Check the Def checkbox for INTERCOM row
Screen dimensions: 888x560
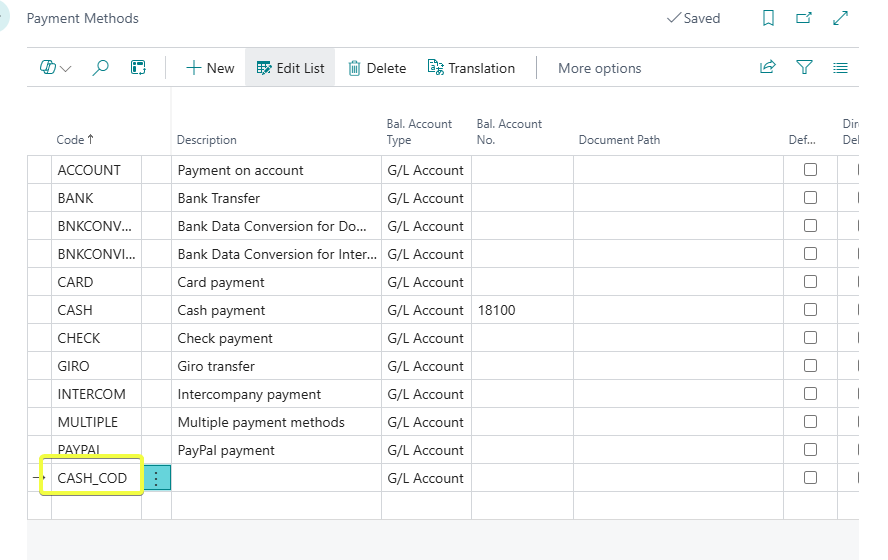coord(810,394)
